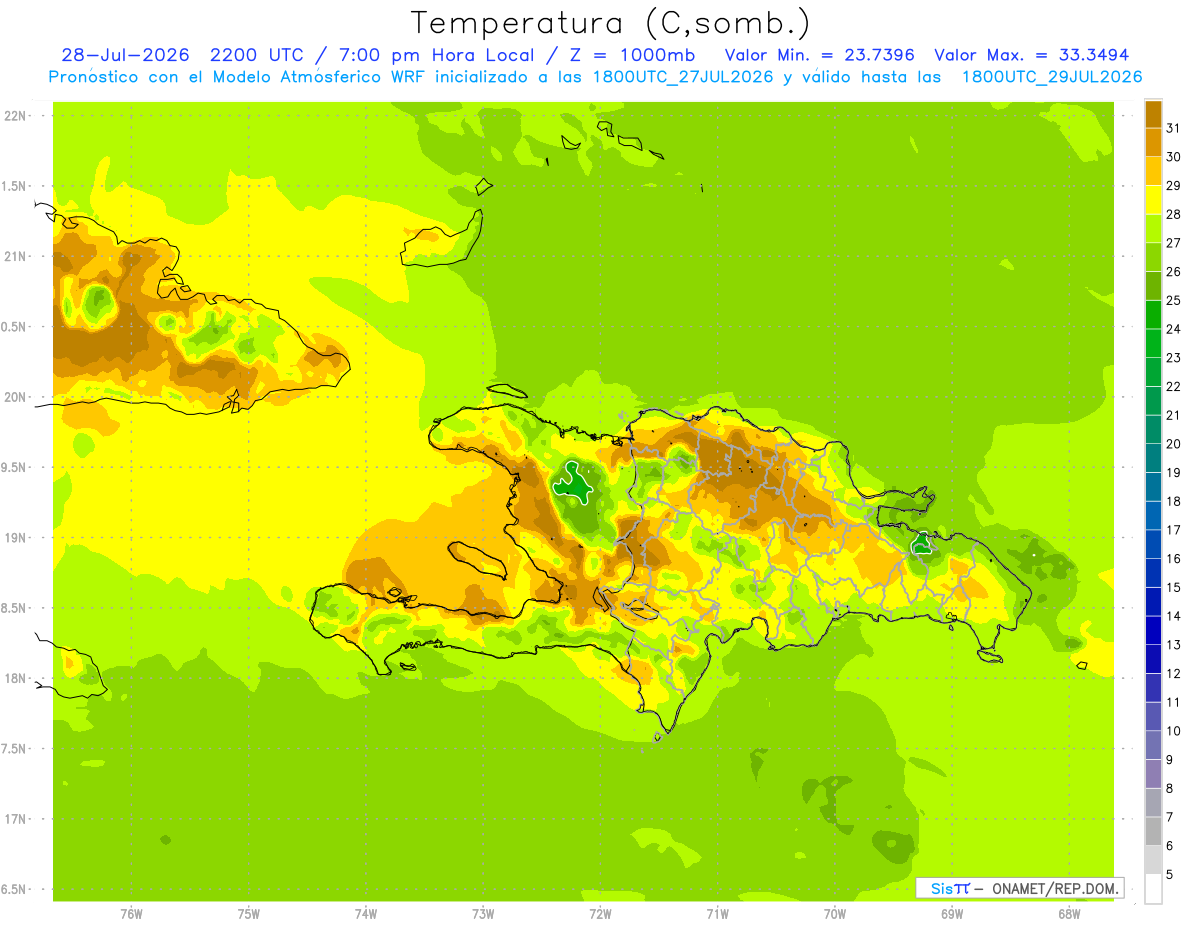Click the legend swatch between 24 and 25
This screenshot has height=927, width=1200.
pos(1153,315)
